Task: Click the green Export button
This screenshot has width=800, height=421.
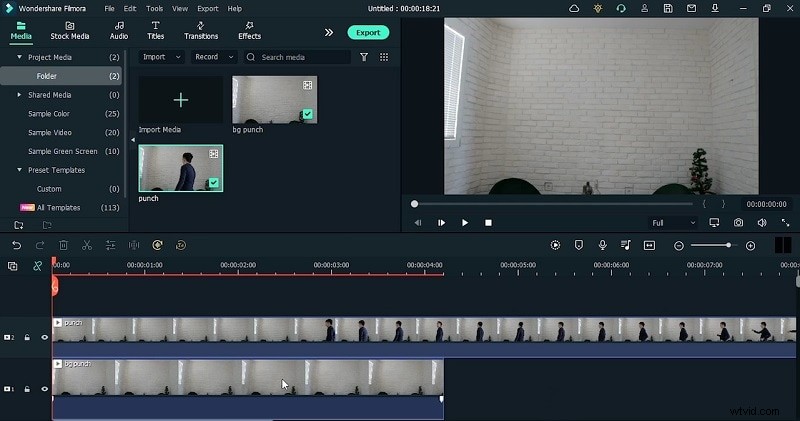Action: coord(368,33)
